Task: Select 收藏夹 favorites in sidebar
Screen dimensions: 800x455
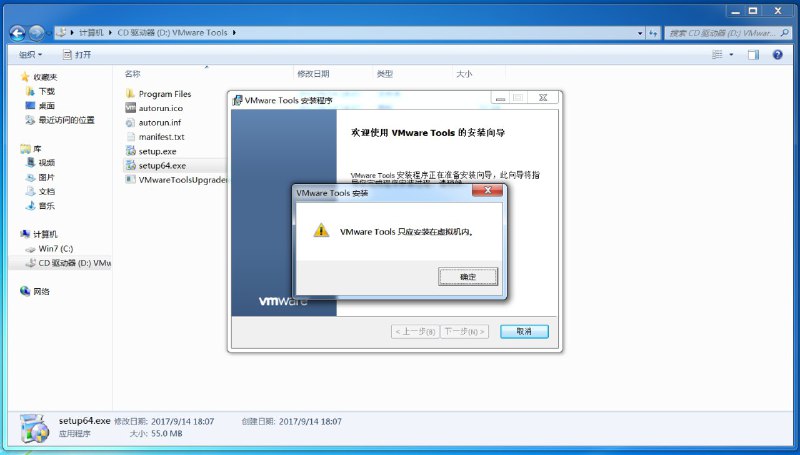Action: (39, 77)
